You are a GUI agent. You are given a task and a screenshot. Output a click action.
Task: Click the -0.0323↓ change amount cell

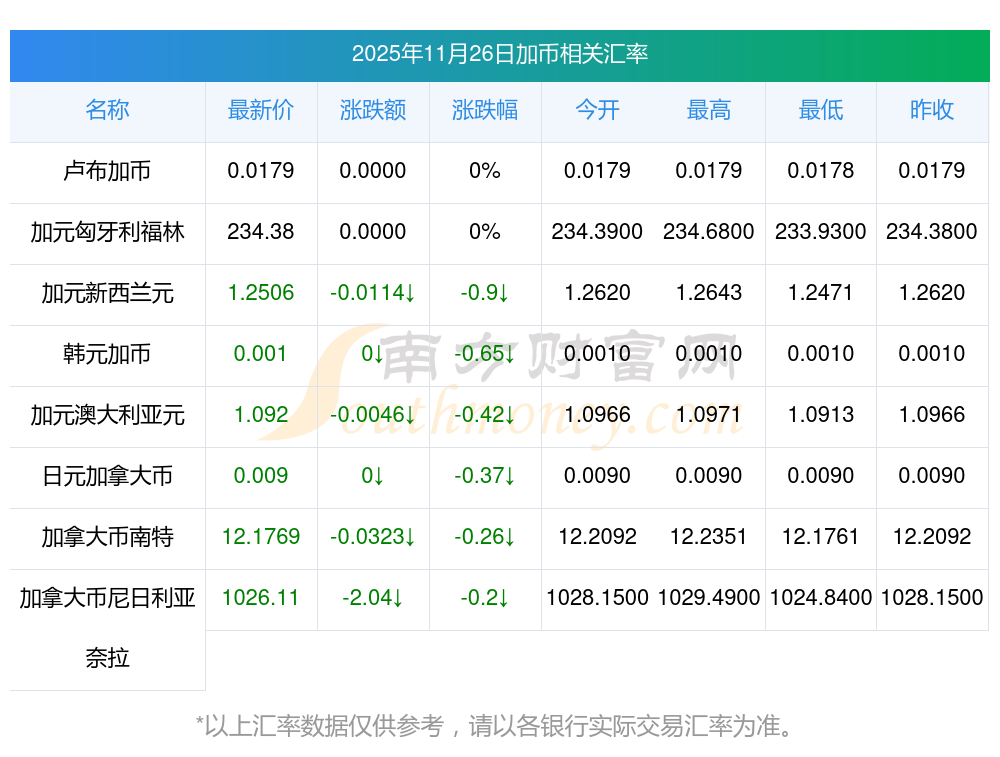click(373, 537)
